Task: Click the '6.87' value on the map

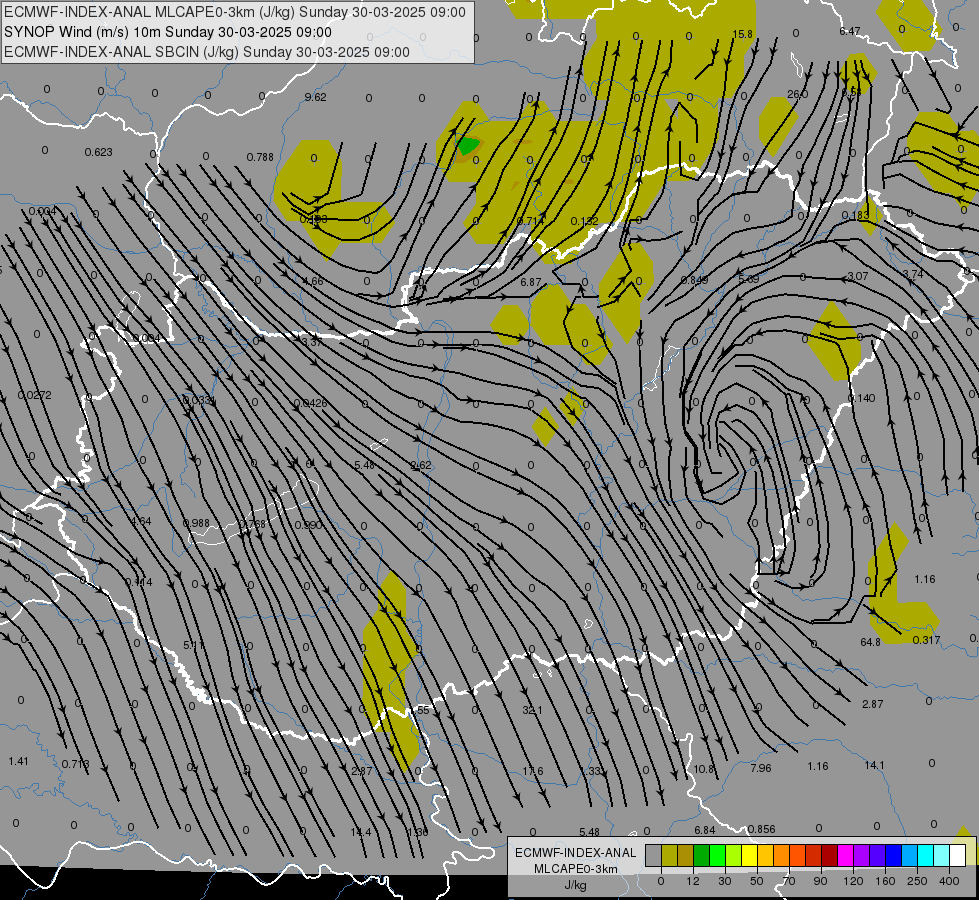Action: coord(531,282)
